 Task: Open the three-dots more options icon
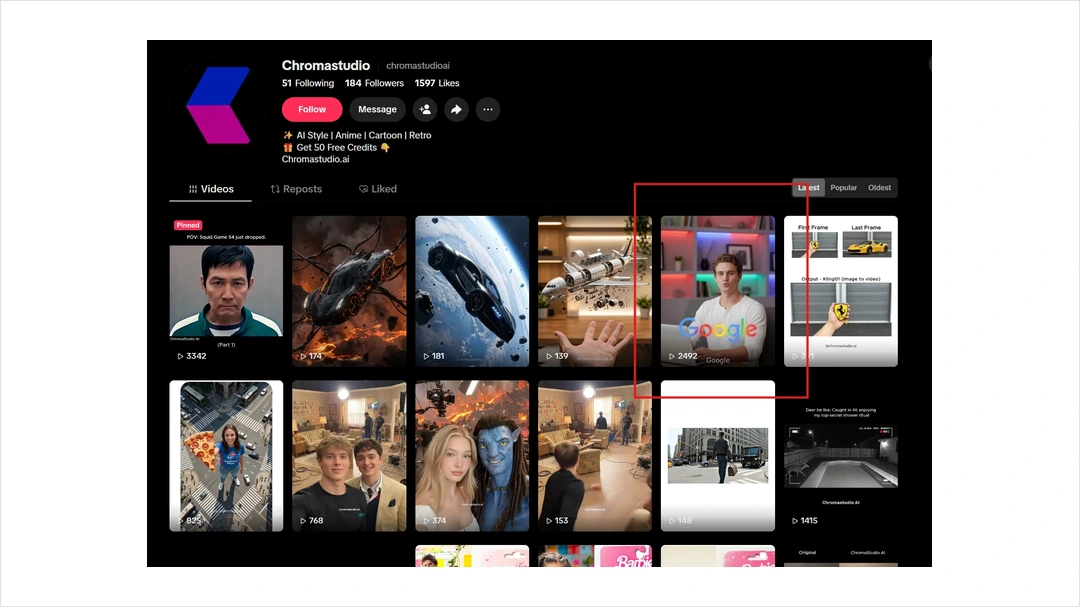488,110
